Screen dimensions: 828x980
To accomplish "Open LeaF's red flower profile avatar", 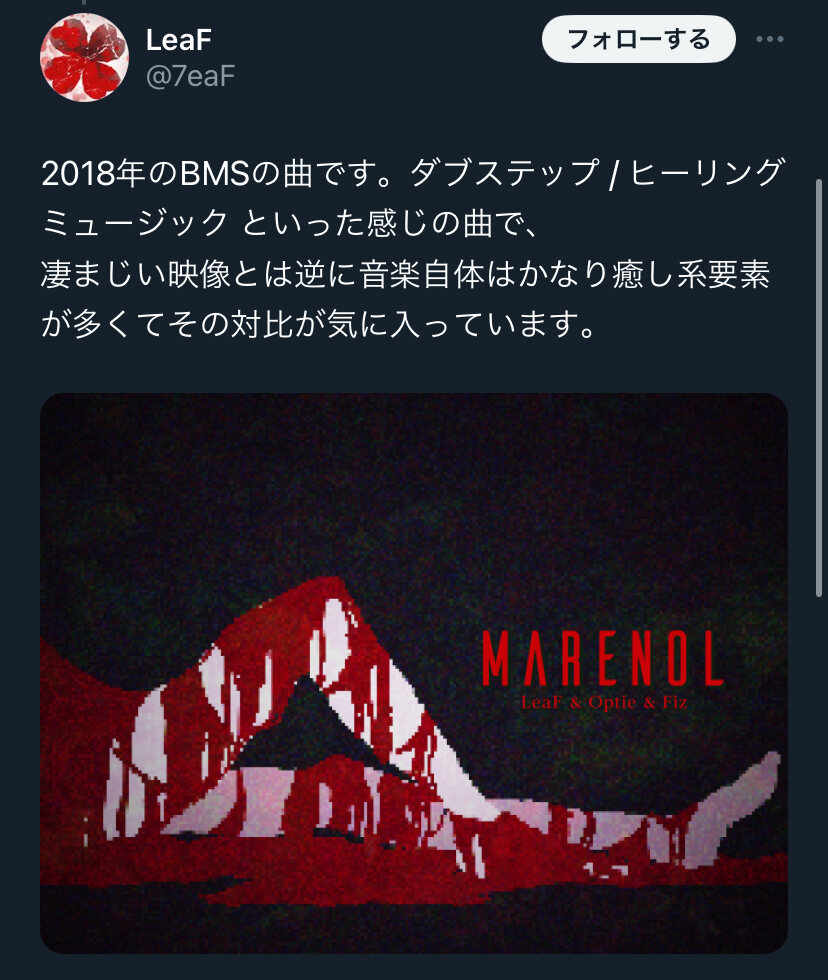I will click(84, 57).
